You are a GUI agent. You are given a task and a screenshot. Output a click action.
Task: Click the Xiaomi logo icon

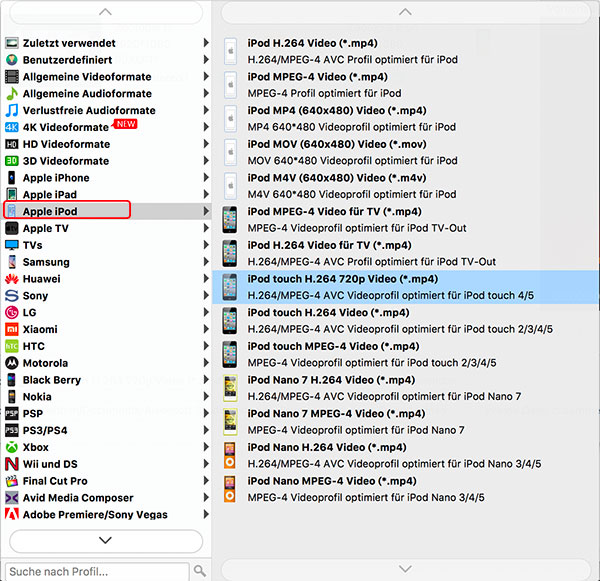pyautogui.click(x=12, y=329)
